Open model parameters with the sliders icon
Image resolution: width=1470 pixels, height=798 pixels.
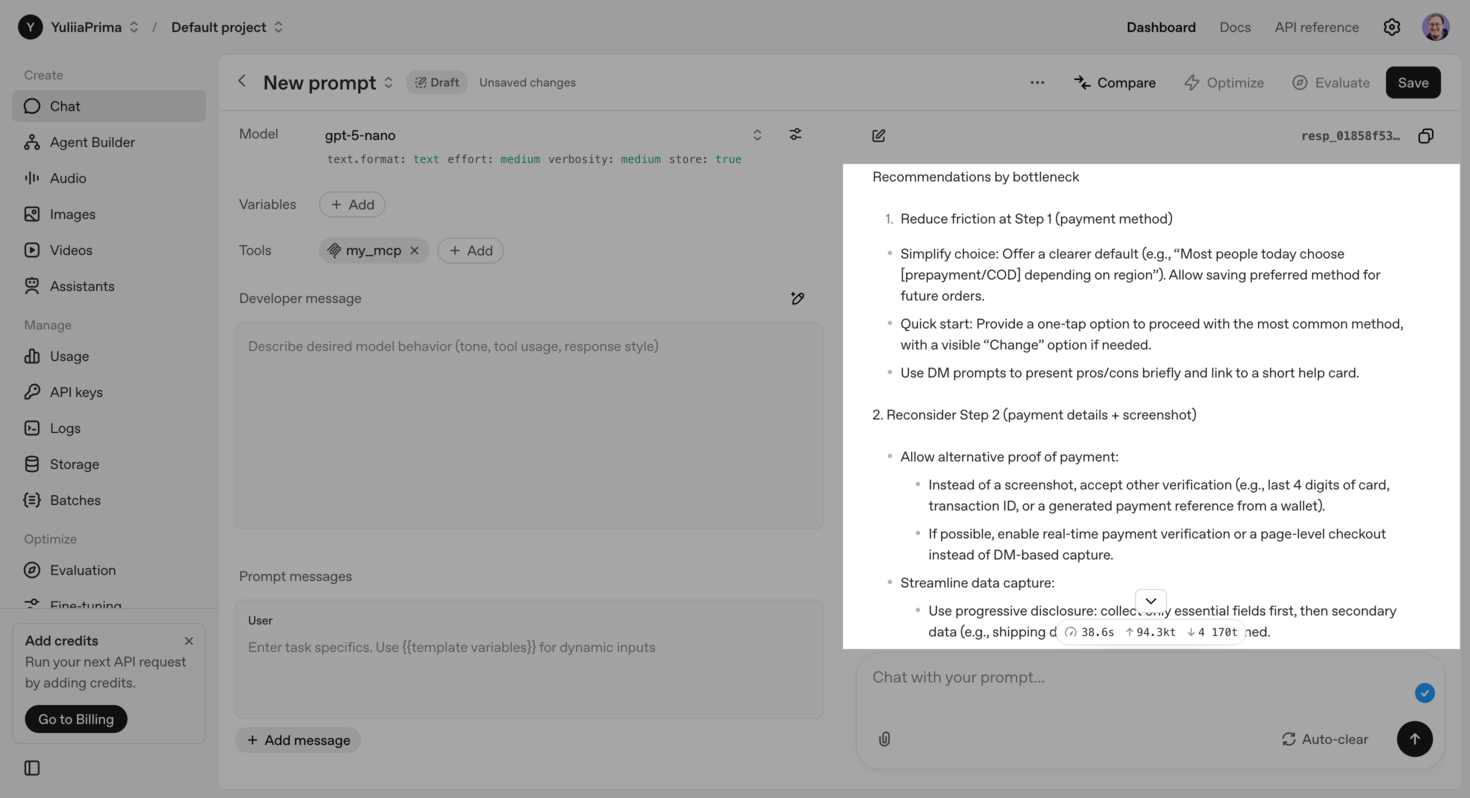click(795, 133)
